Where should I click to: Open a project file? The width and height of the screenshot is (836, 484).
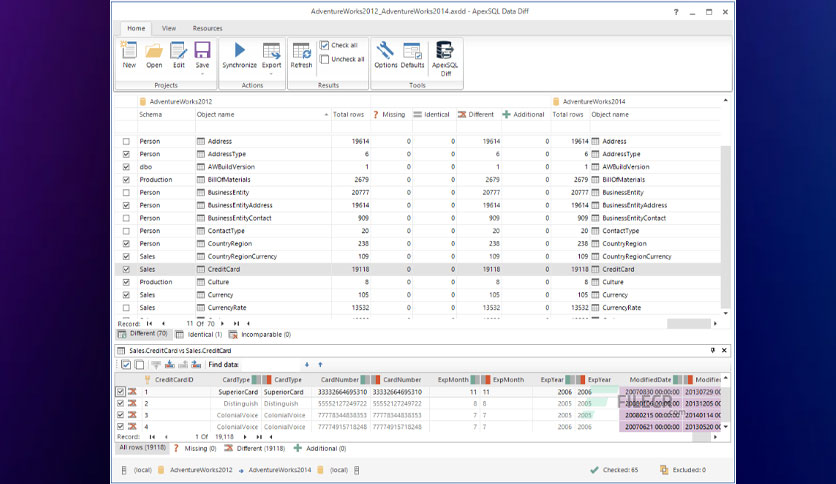coord(154,55)
